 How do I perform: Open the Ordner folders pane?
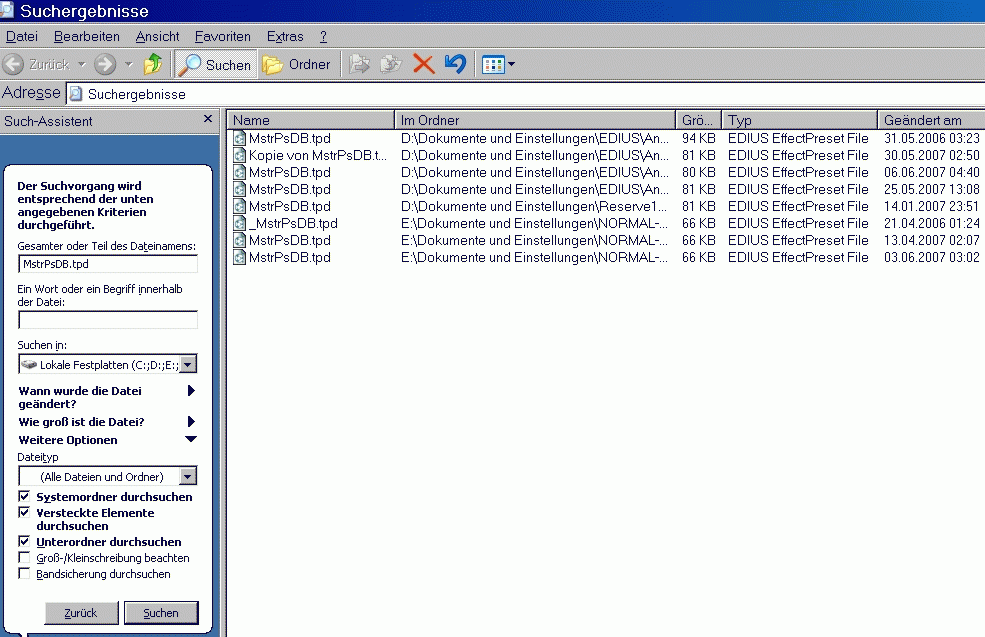pos(297,64)
